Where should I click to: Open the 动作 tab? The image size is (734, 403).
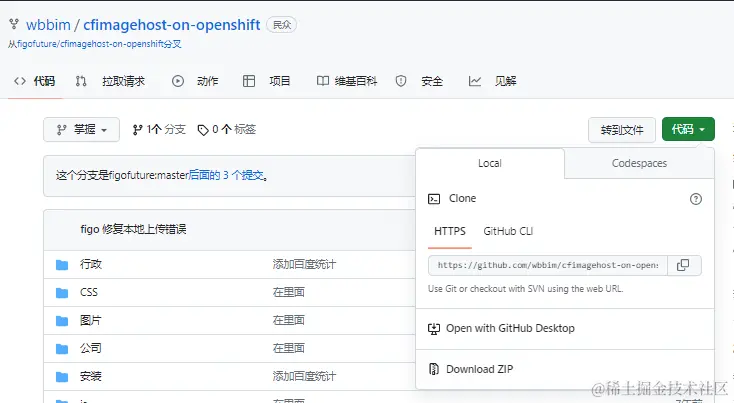pyautogui.click(x=207, y=81)
